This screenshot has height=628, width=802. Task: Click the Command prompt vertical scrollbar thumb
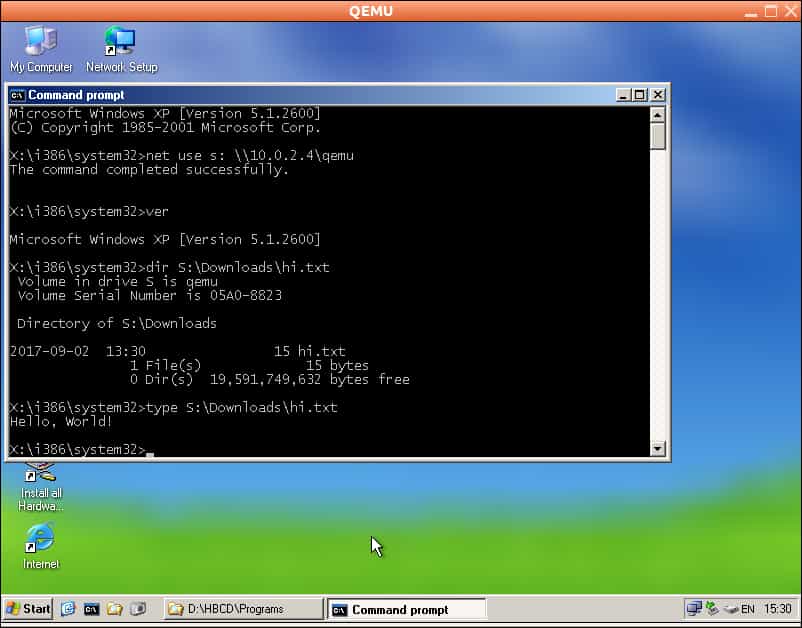tap(658, 136)
